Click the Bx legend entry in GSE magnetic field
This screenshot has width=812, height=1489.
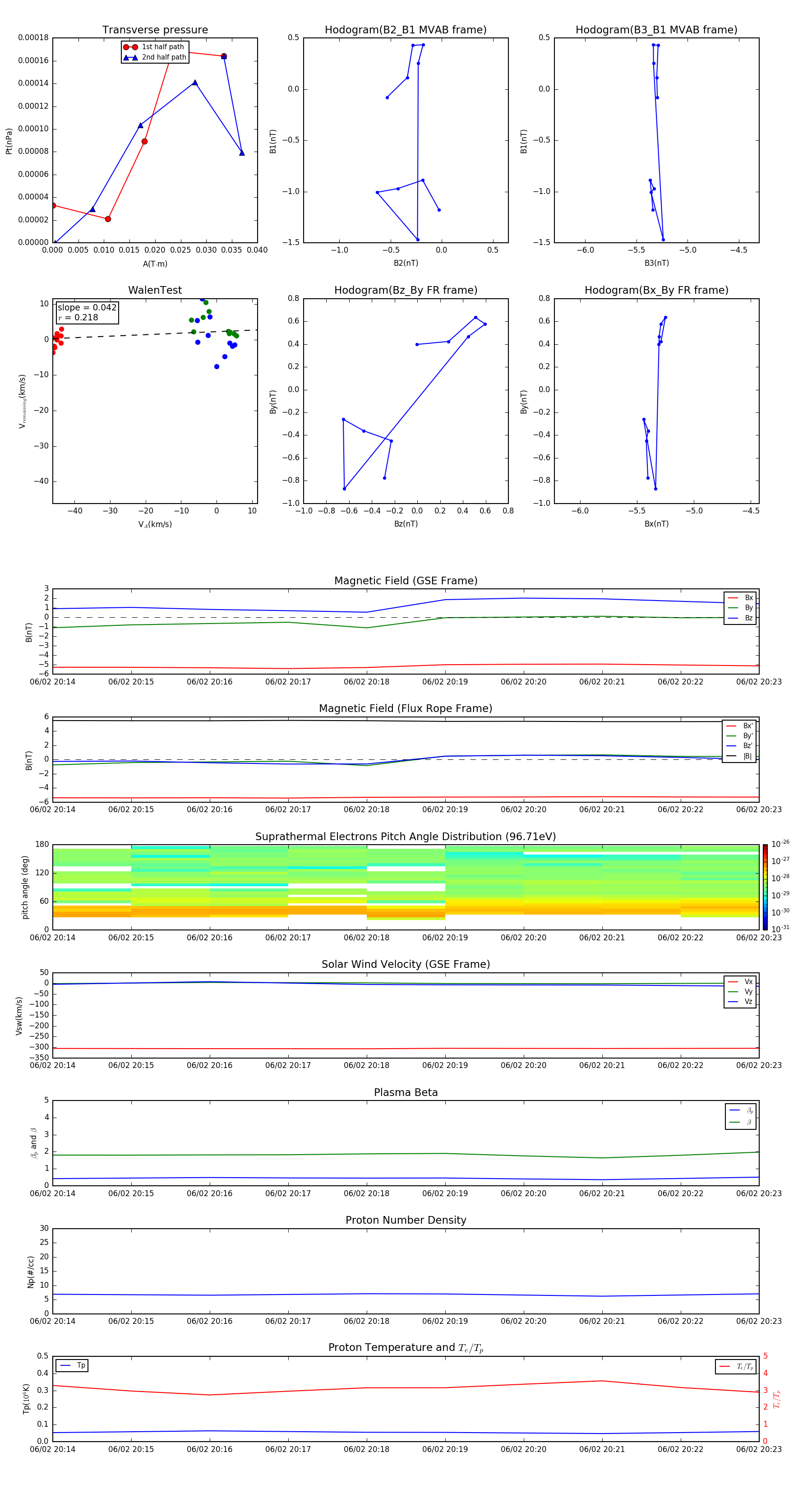[x=740, y=598]
